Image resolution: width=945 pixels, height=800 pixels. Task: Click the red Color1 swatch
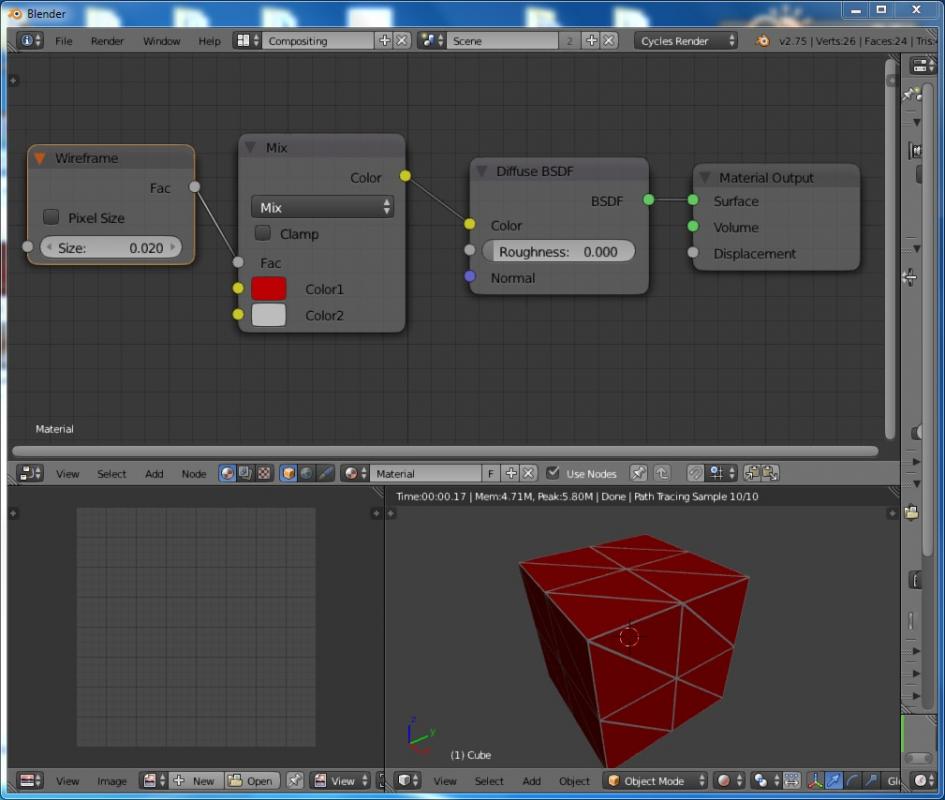[x=269, y=289]
